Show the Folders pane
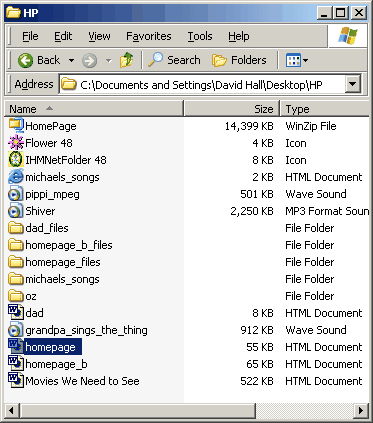Viewport: 373px width, 423px height. pos(239,60)
